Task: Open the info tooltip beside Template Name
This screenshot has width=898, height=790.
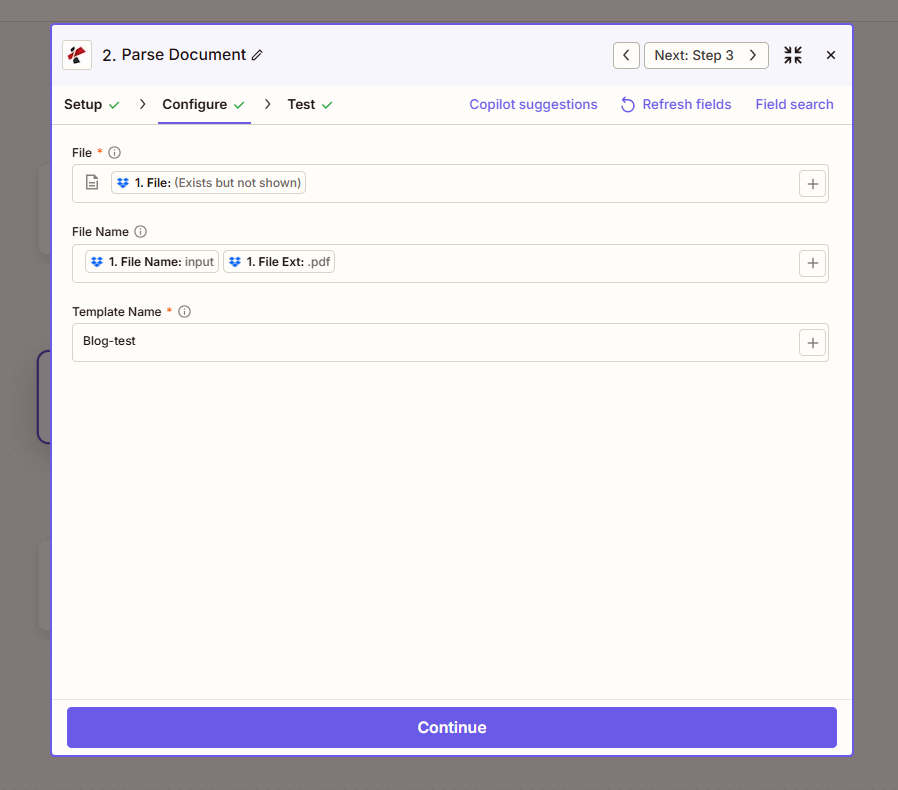Action: (184, 311)
